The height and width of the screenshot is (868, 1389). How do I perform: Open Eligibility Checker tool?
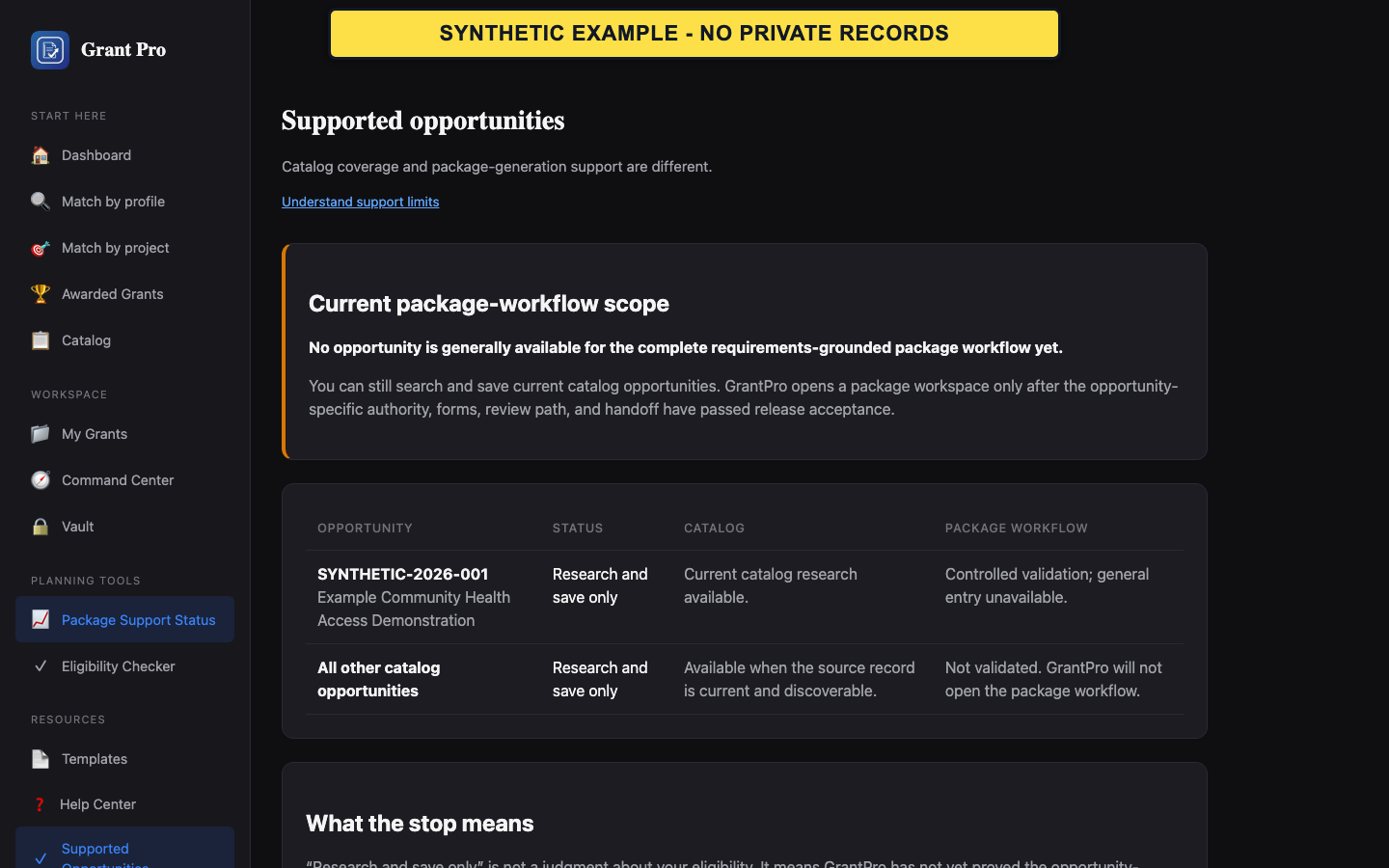[124, 666]
